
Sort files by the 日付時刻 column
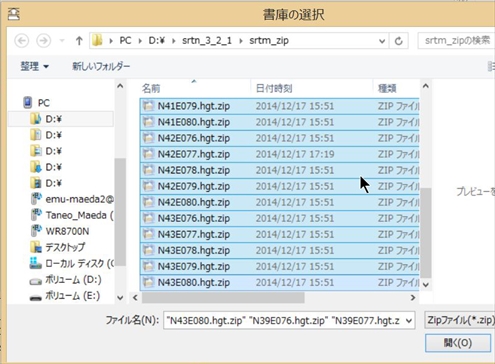274,88
